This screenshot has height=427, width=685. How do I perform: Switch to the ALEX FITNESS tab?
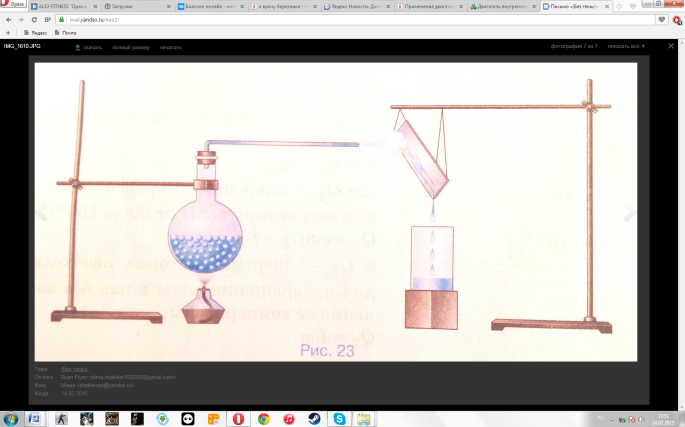click(62, 7)
